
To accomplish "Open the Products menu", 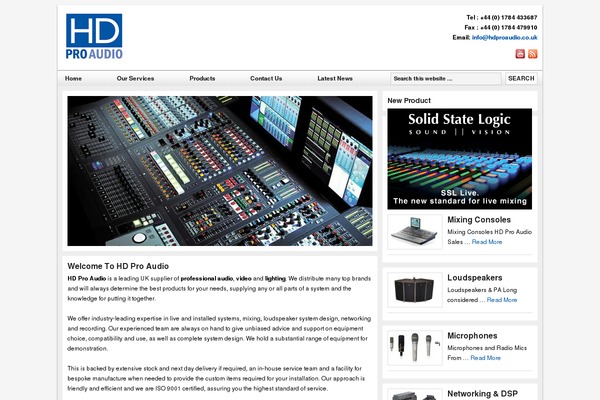I will (202, 78).
